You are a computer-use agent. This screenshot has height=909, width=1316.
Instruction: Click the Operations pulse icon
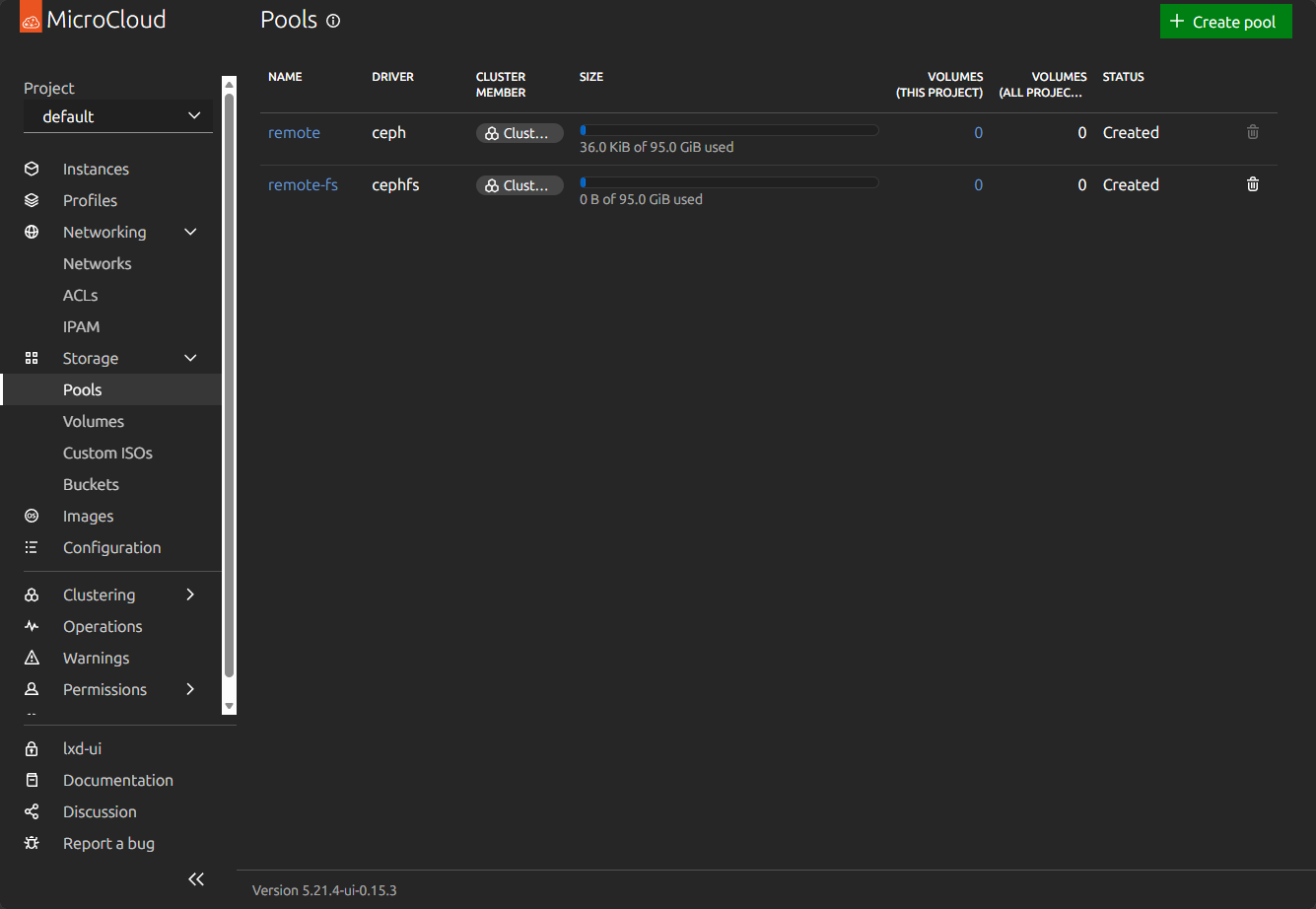pos(32,626)
